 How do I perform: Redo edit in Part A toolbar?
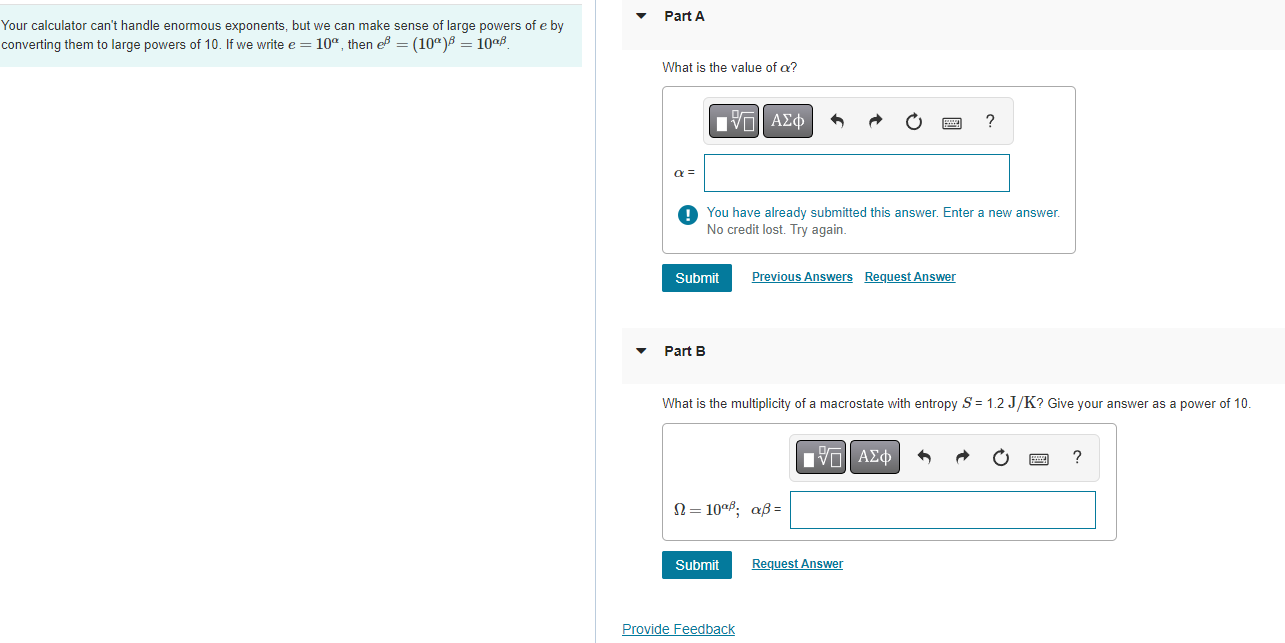click(x=876, y=122)
